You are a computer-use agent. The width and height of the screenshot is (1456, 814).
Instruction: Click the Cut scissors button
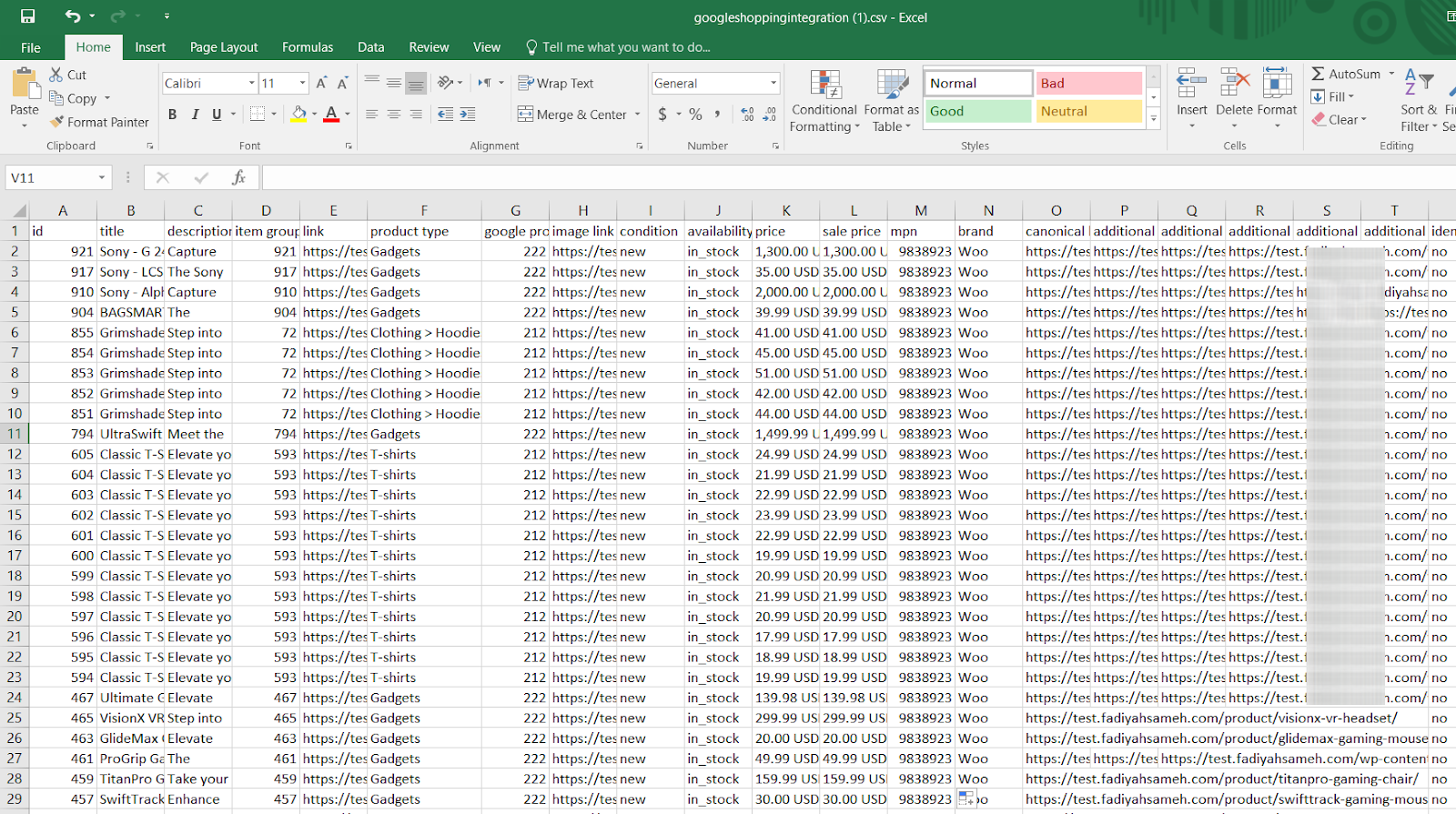(x=68, y=75)
